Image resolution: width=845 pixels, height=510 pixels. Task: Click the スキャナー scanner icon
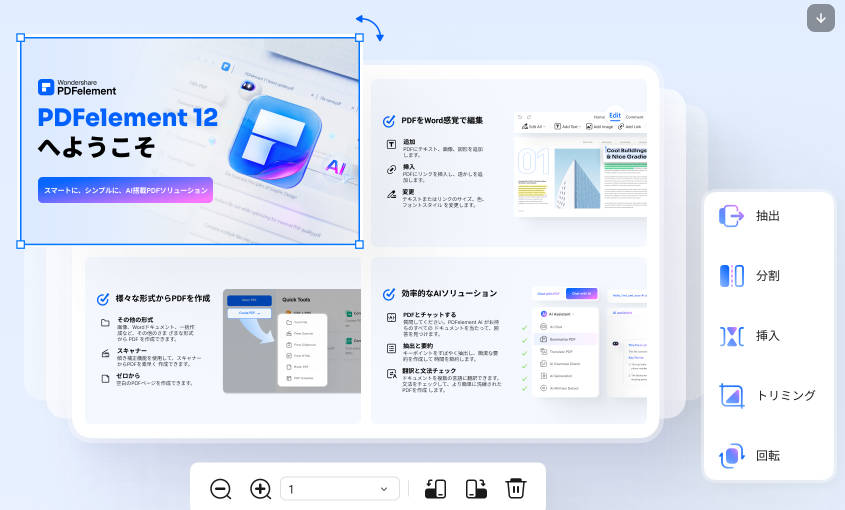pos(106,354)
